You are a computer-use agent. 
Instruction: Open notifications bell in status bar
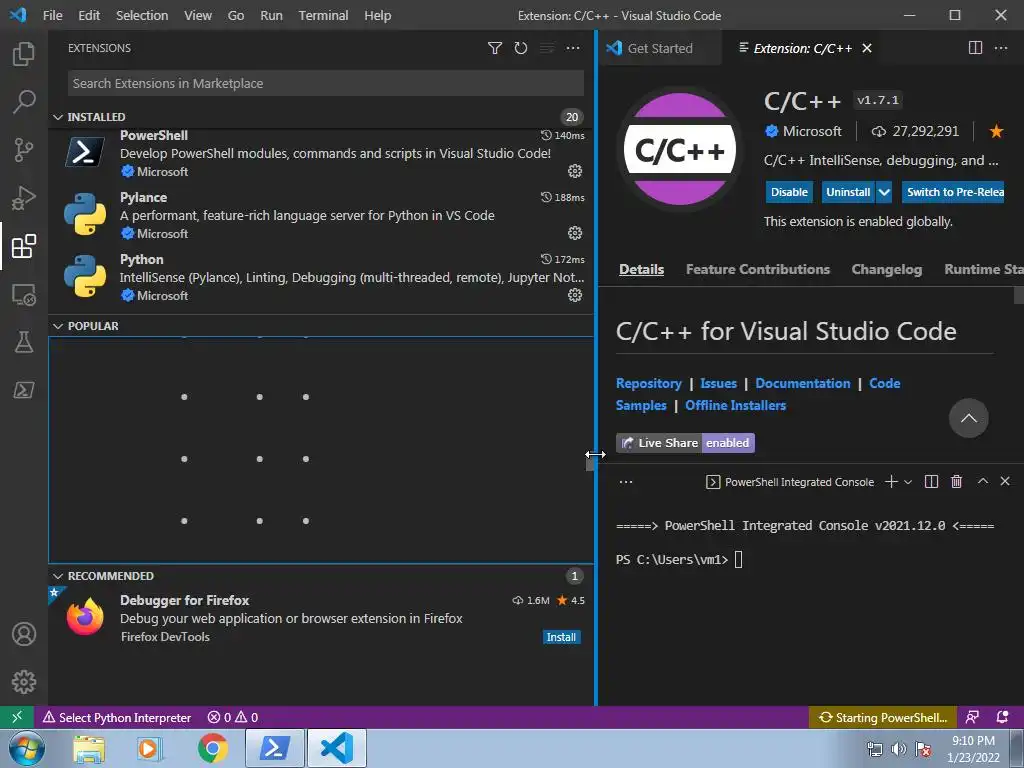pyautogui.click(x=1002, y=717)
